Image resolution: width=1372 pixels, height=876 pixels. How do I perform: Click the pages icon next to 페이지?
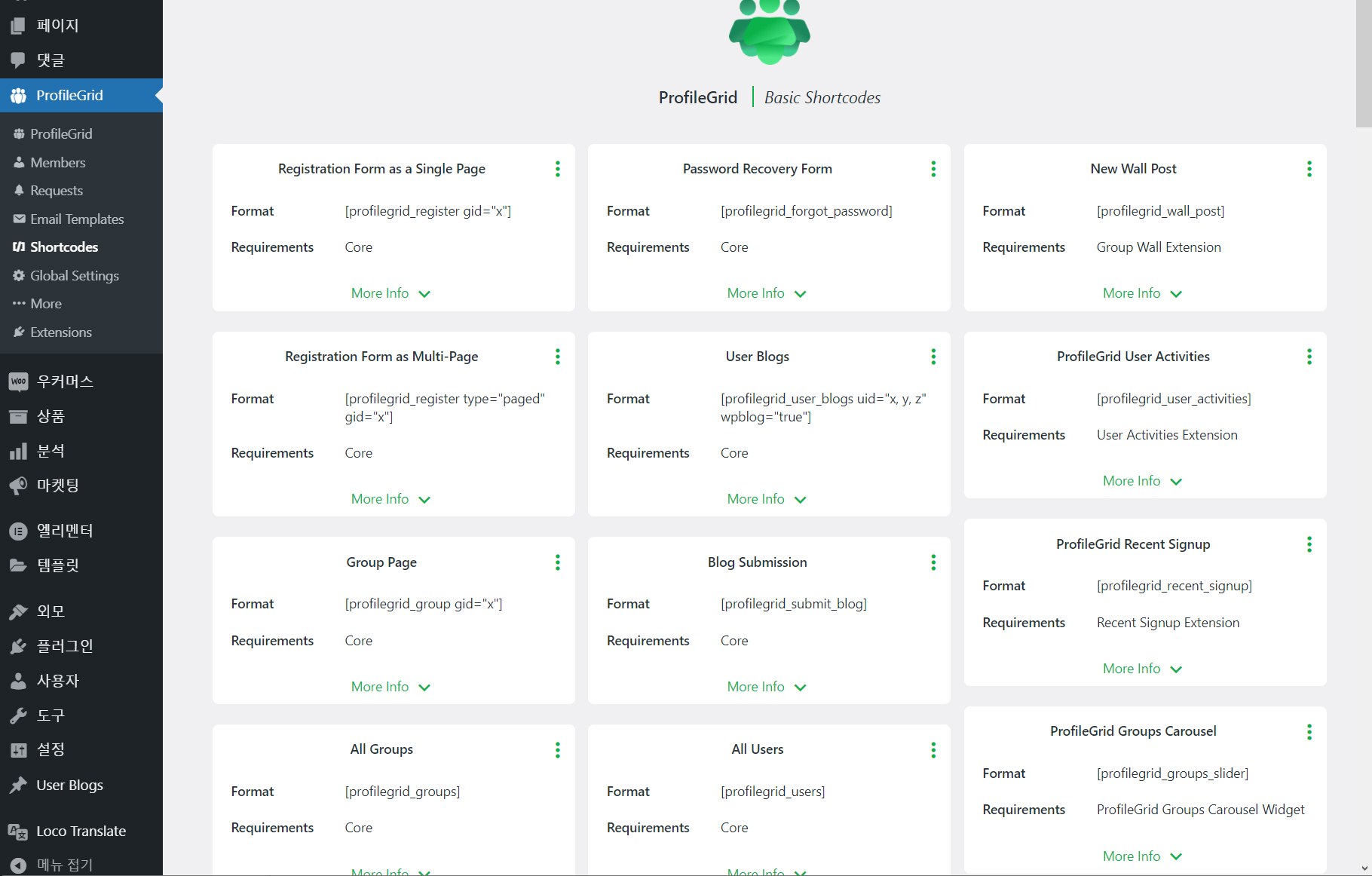point(18,26)
